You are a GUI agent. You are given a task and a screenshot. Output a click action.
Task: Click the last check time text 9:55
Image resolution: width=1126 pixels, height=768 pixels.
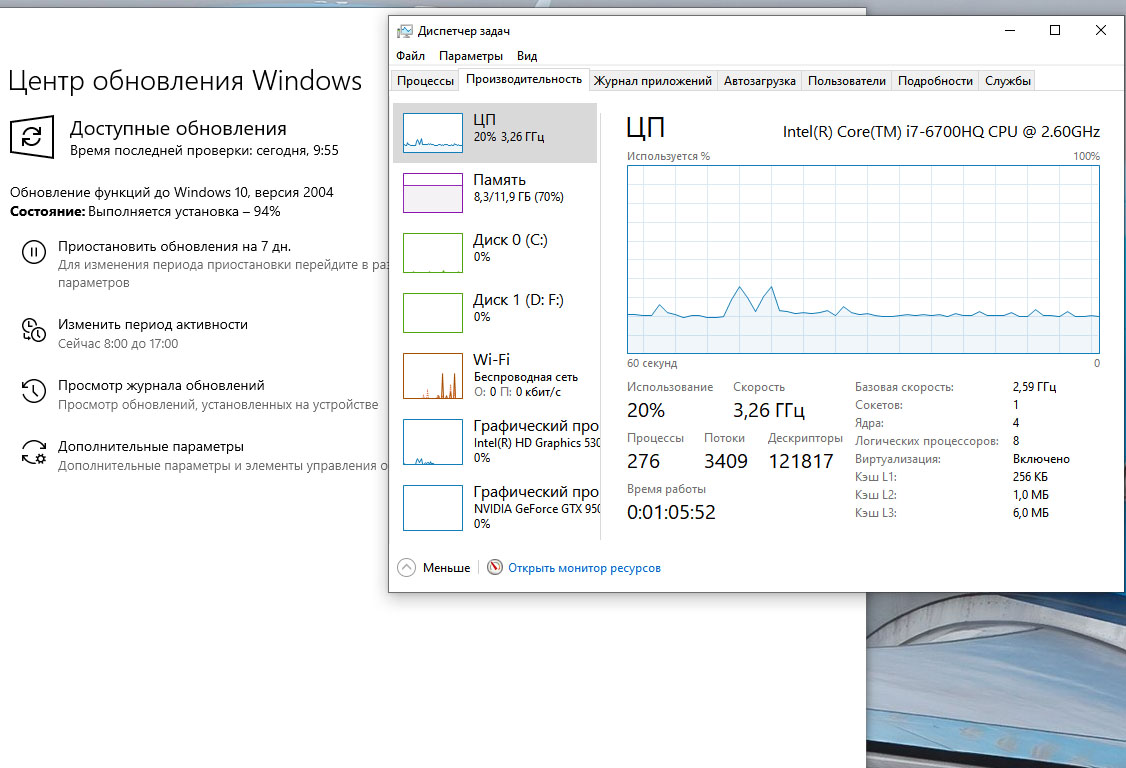pos(204,150)
